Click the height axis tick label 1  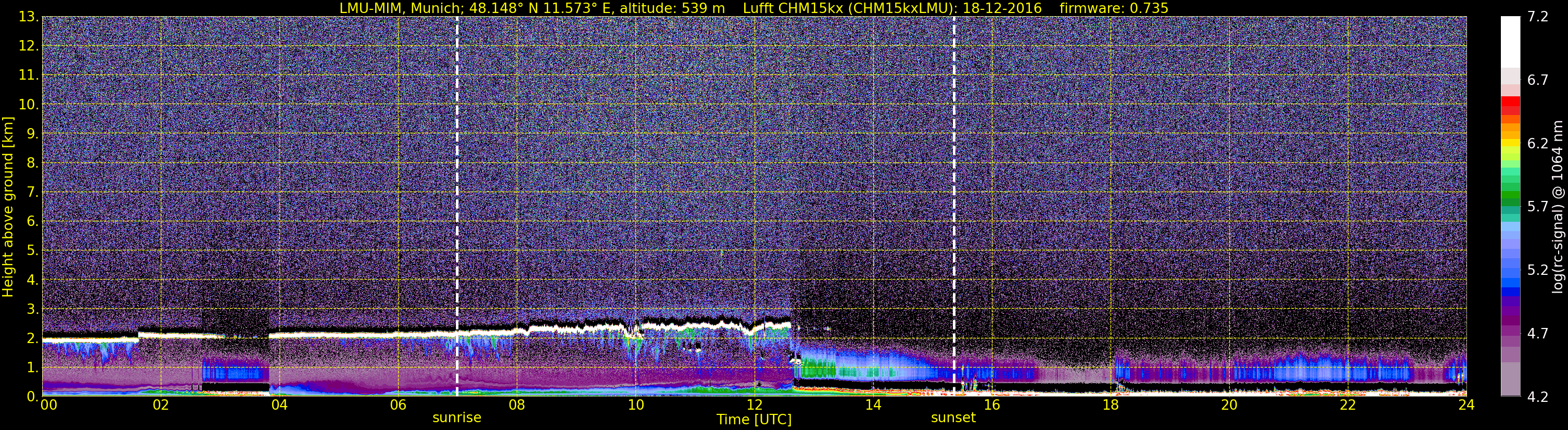pos(33,368)
